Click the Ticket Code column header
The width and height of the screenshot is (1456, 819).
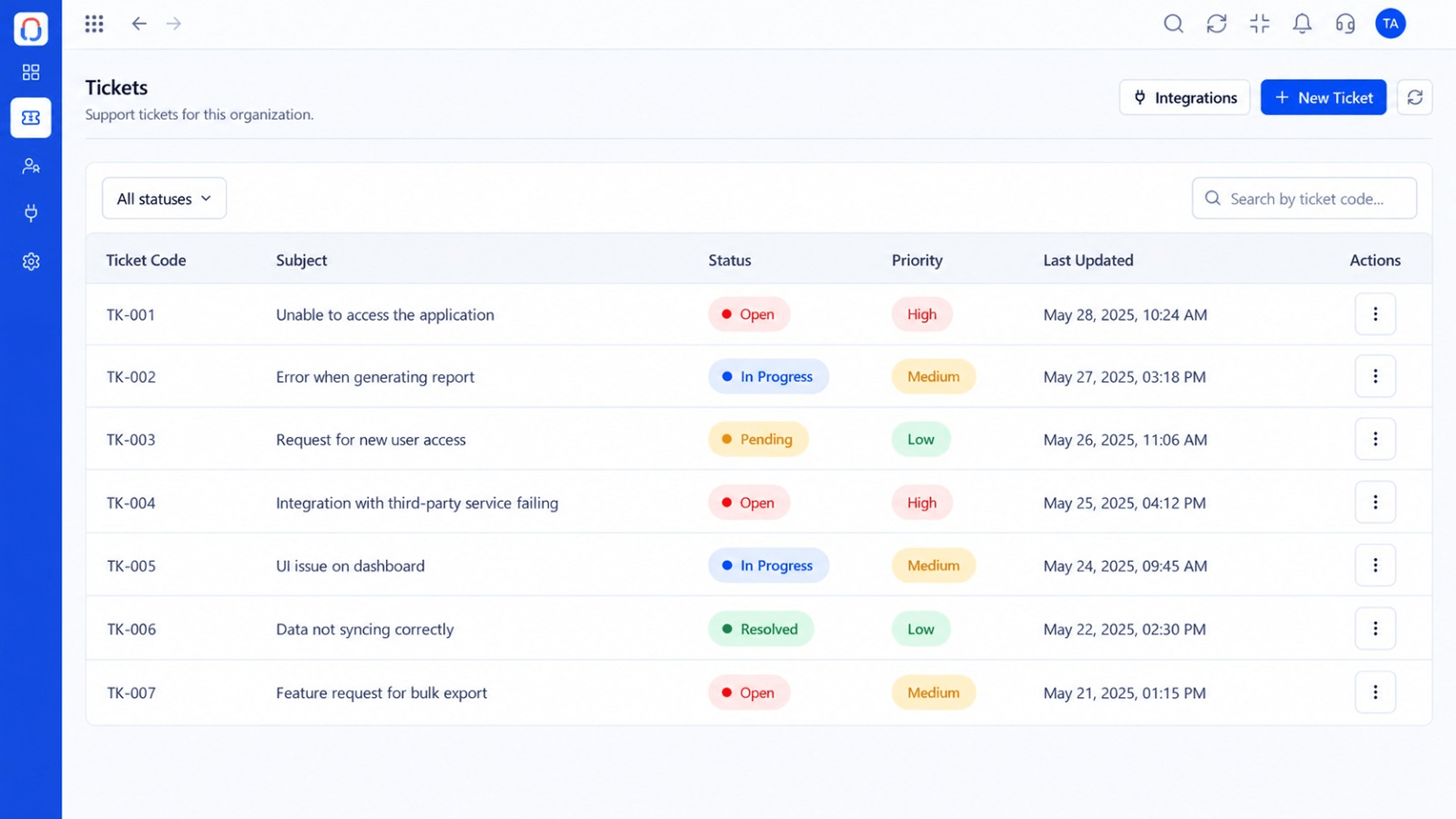(146, 260)
